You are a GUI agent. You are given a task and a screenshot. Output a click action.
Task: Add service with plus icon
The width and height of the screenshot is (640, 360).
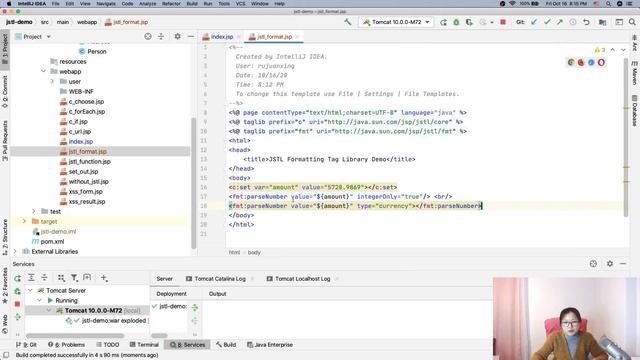click(104, 278)
